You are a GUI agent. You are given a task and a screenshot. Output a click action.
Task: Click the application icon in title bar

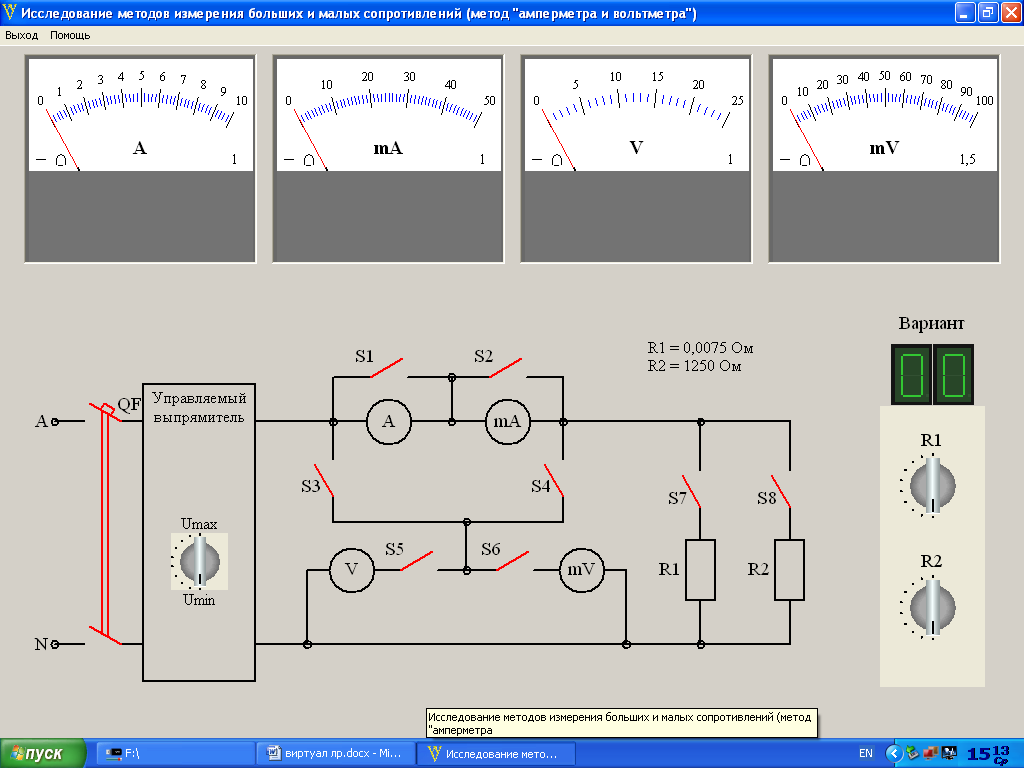(9, 12)
